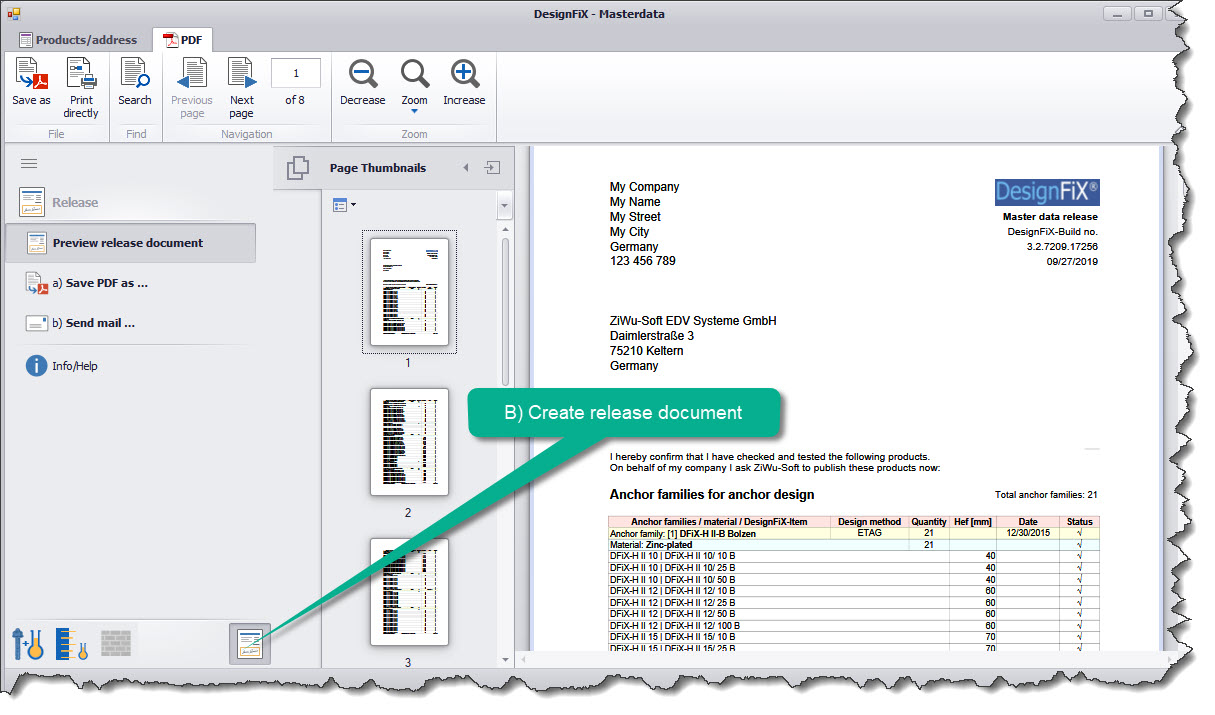Open the thumbnail panel scroll dropdown arrow

(505, 205)
